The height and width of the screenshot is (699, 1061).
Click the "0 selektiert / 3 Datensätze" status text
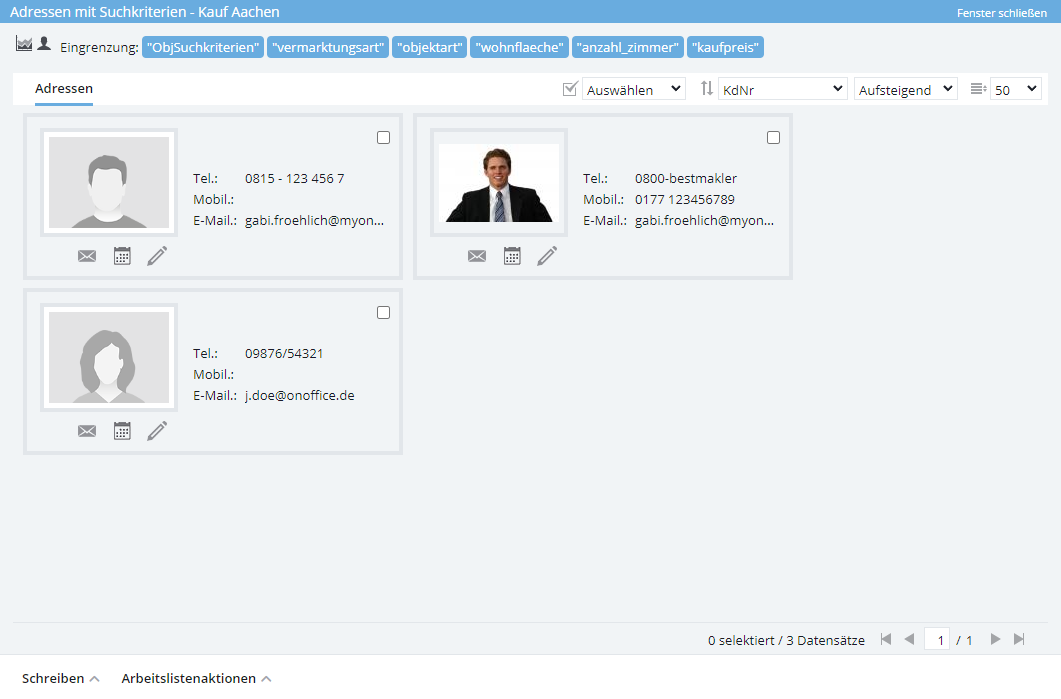pos(786,640)
